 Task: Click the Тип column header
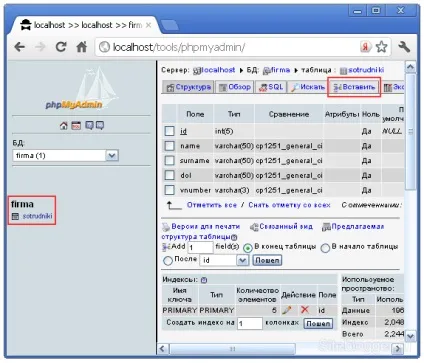pyautogui.click(x=234, y=114)
